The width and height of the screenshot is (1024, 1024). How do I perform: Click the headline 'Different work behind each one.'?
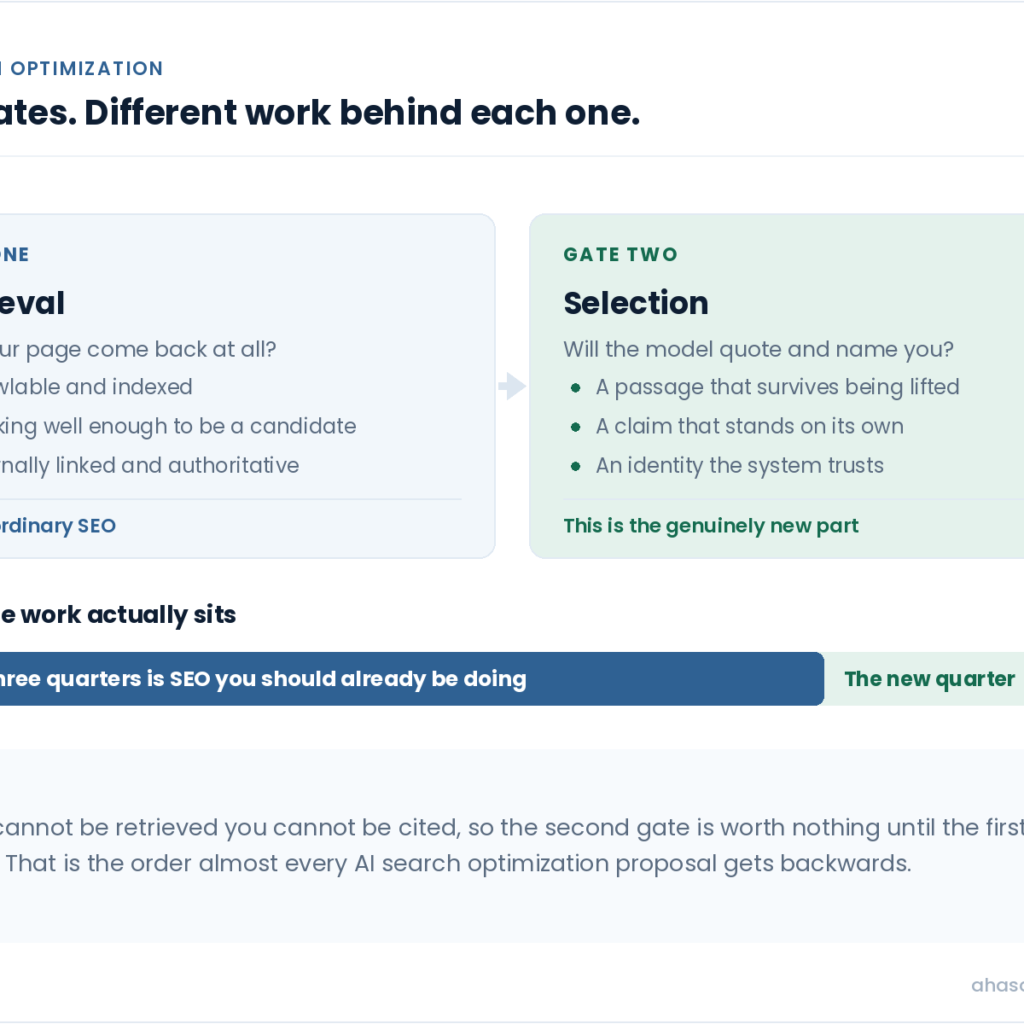point(362,112)
